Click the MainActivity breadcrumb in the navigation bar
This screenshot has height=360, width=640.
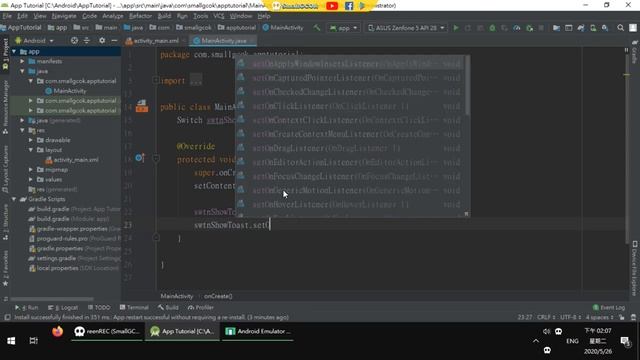[x=283, y=28]
